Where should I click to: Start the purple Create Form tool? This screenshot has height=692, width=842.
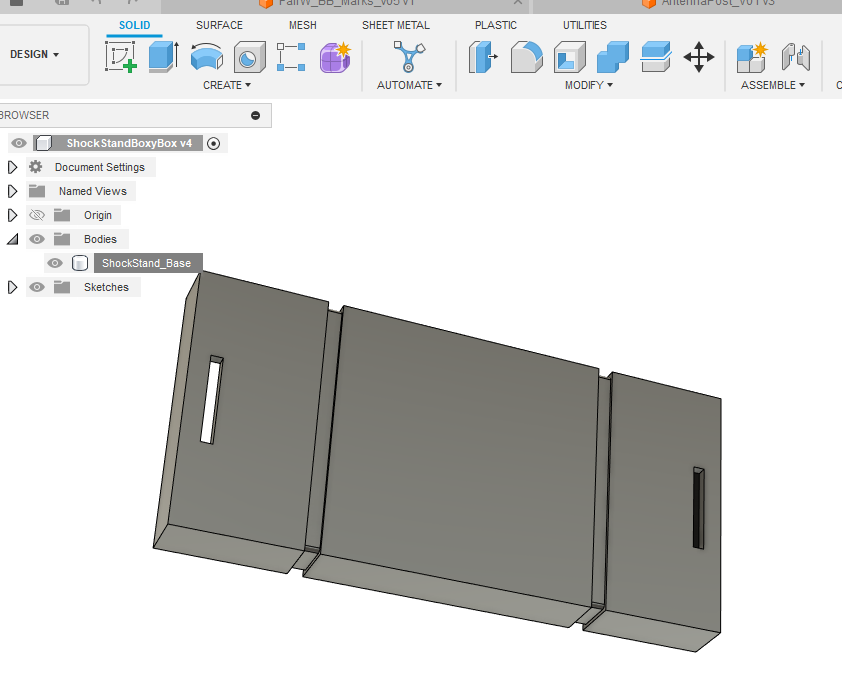[x=335, y=57]
